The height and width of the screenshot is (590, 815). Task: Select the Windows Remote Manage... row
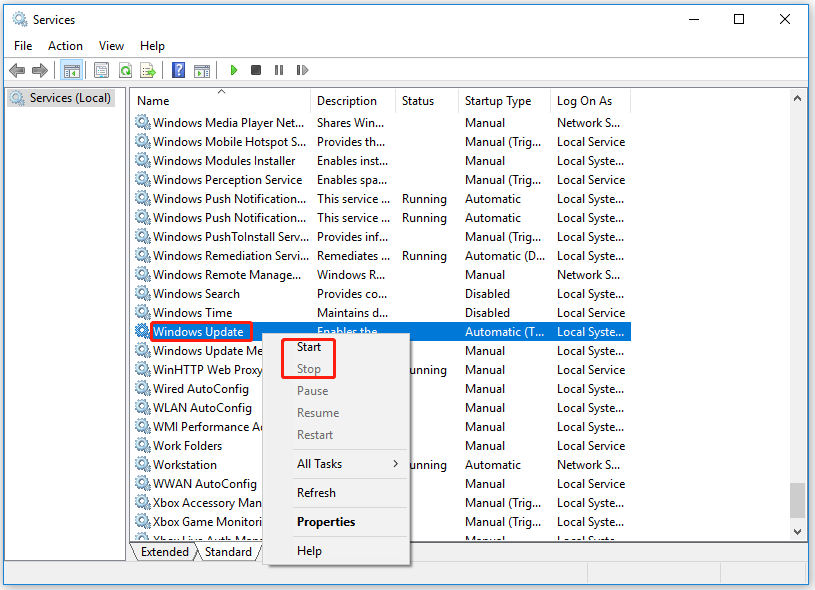coord(382,274)
